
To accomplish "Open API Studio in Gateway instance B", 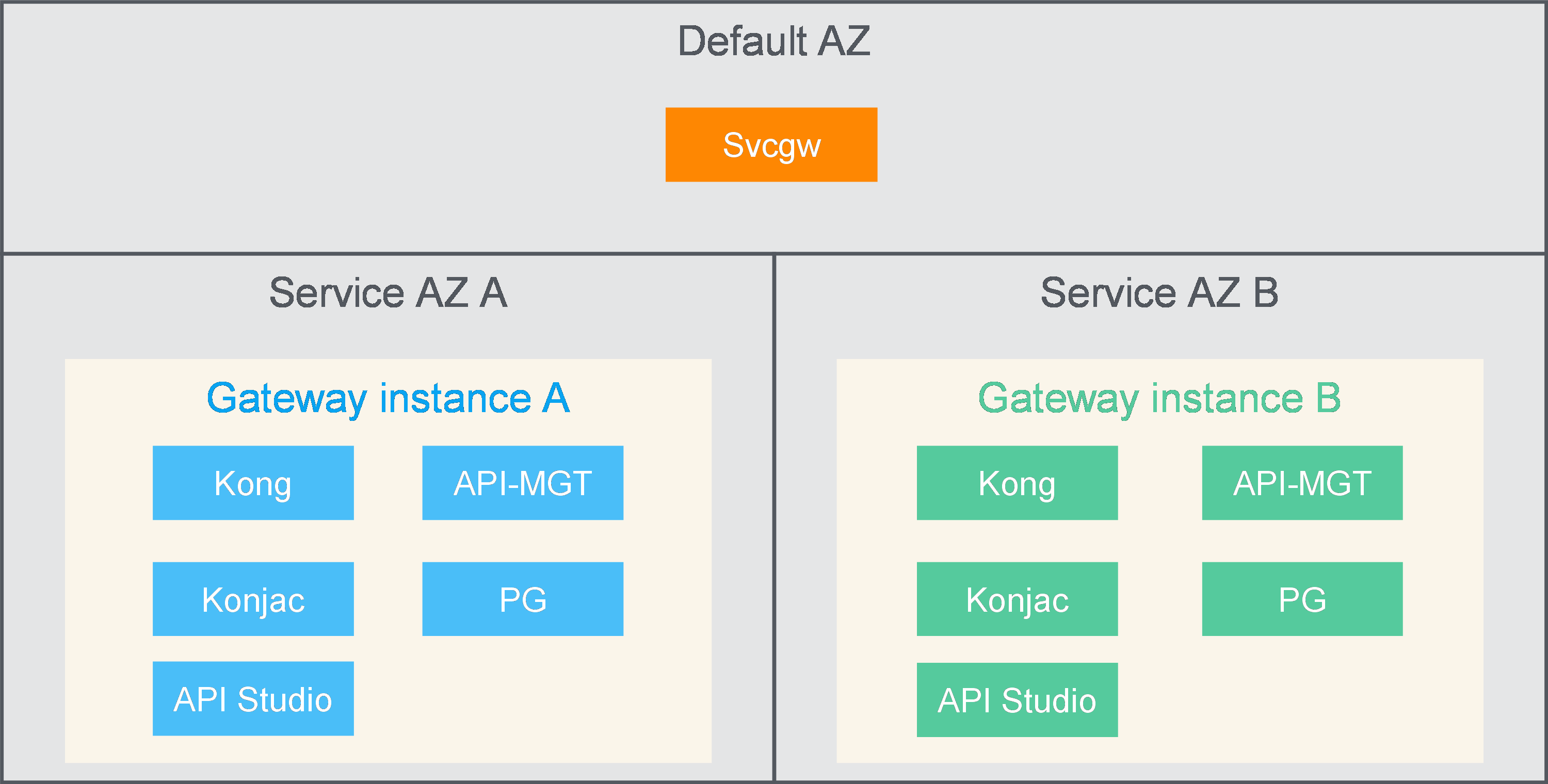I will pyautogui.click(x=1017, y=700).
